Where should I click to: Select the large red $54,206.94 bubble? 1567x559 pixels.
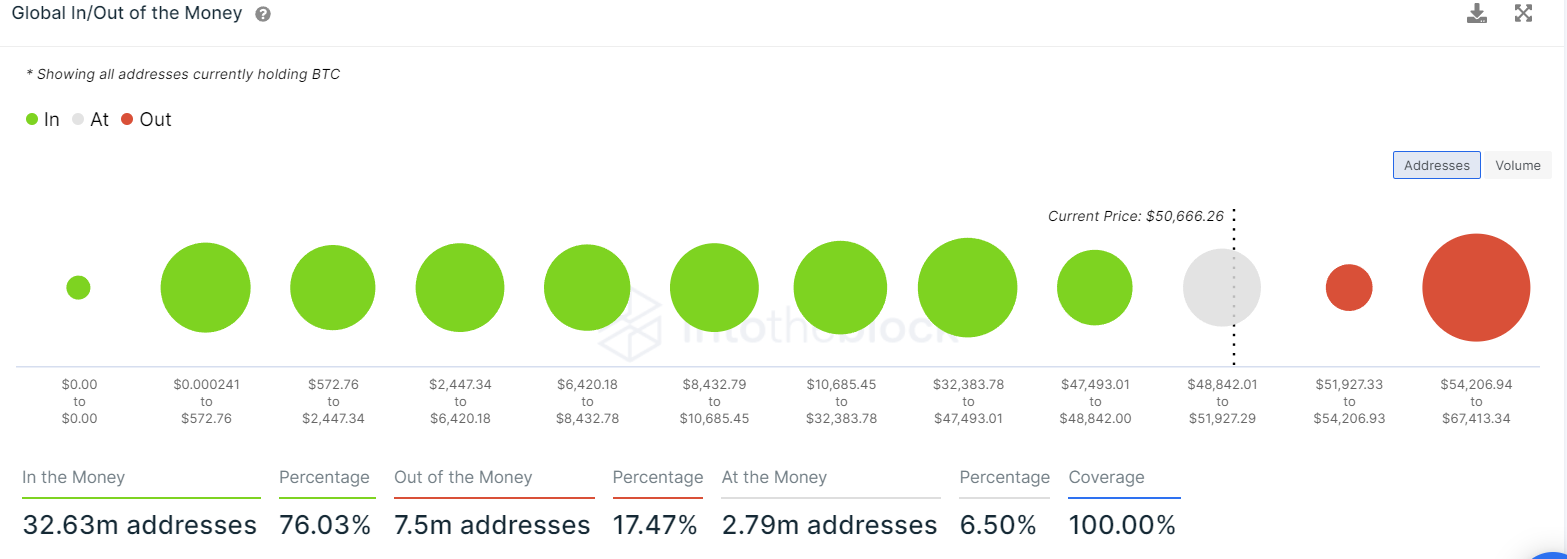[1476, 288]
